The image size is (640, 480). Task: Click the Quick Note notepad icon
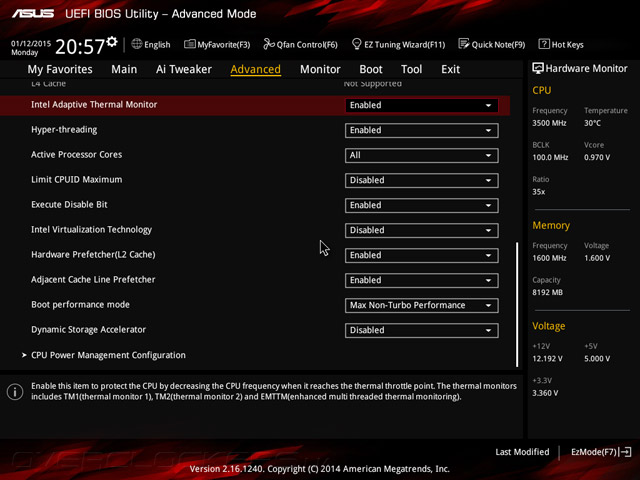click(464, 44)
